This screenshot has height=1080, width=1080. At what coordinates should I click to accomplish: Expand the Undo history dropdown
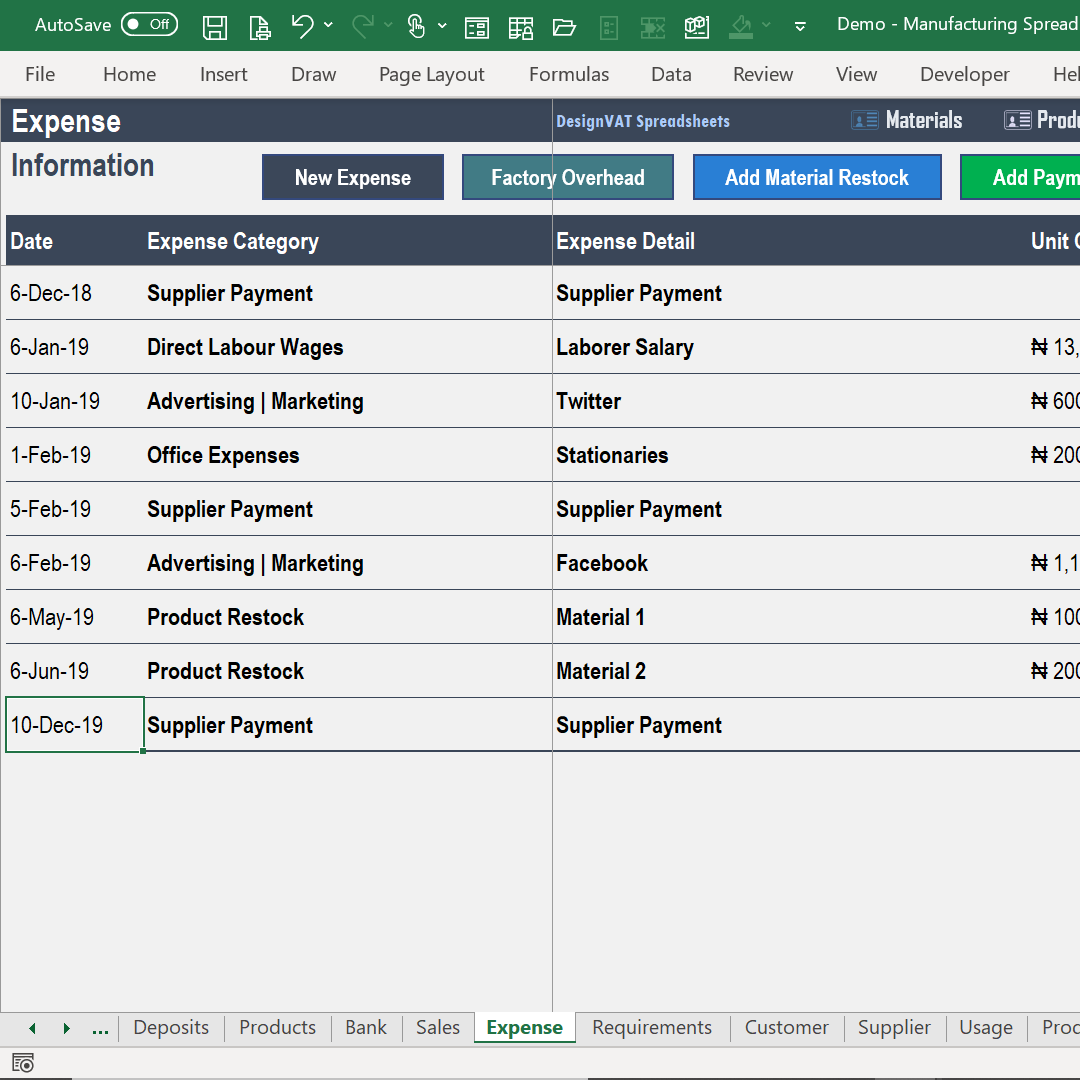tap(328, 27)
